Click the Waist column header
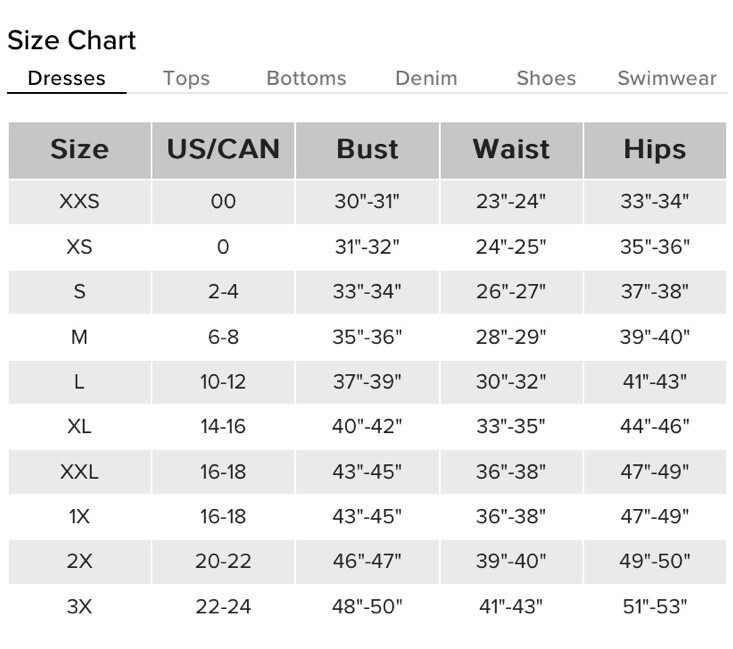 [x=511, y=150]
